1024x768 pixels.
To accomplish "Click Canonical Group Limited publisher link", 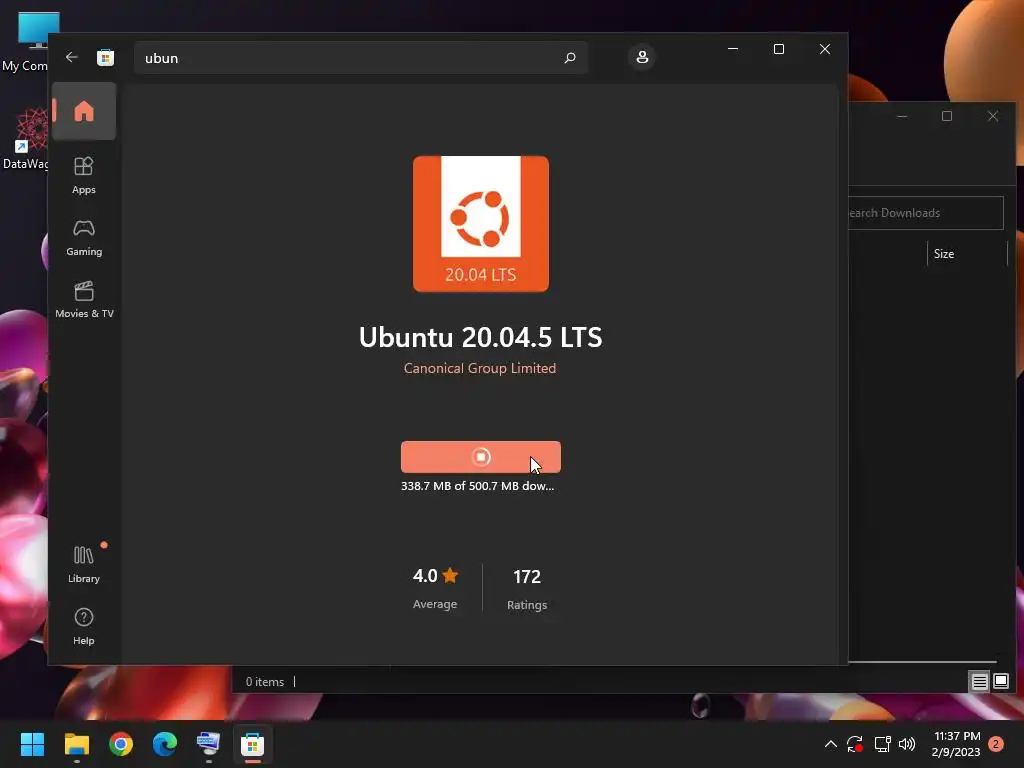I will tap(480, 368).
